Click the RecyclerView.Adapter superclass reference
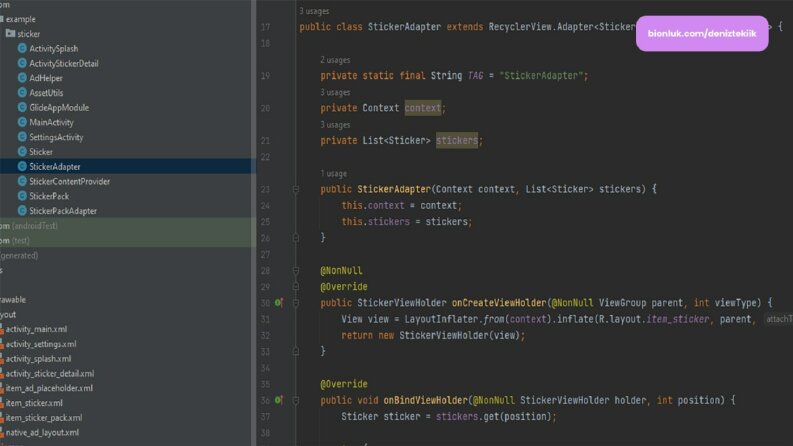This screenshot has height=446, width=793. tap(540, 27)
